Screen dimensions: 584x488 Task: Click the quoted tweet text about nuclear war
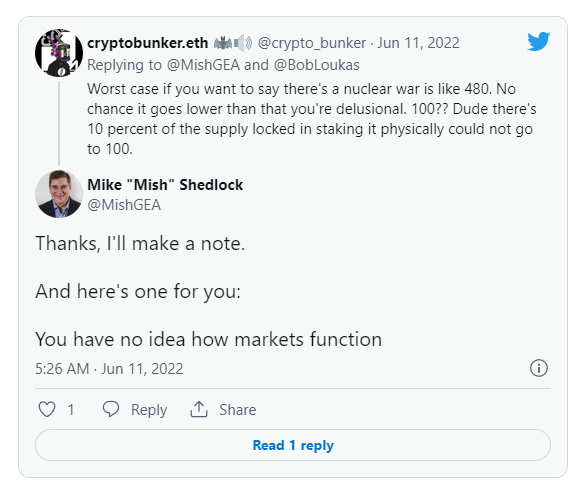click(312, 119)
